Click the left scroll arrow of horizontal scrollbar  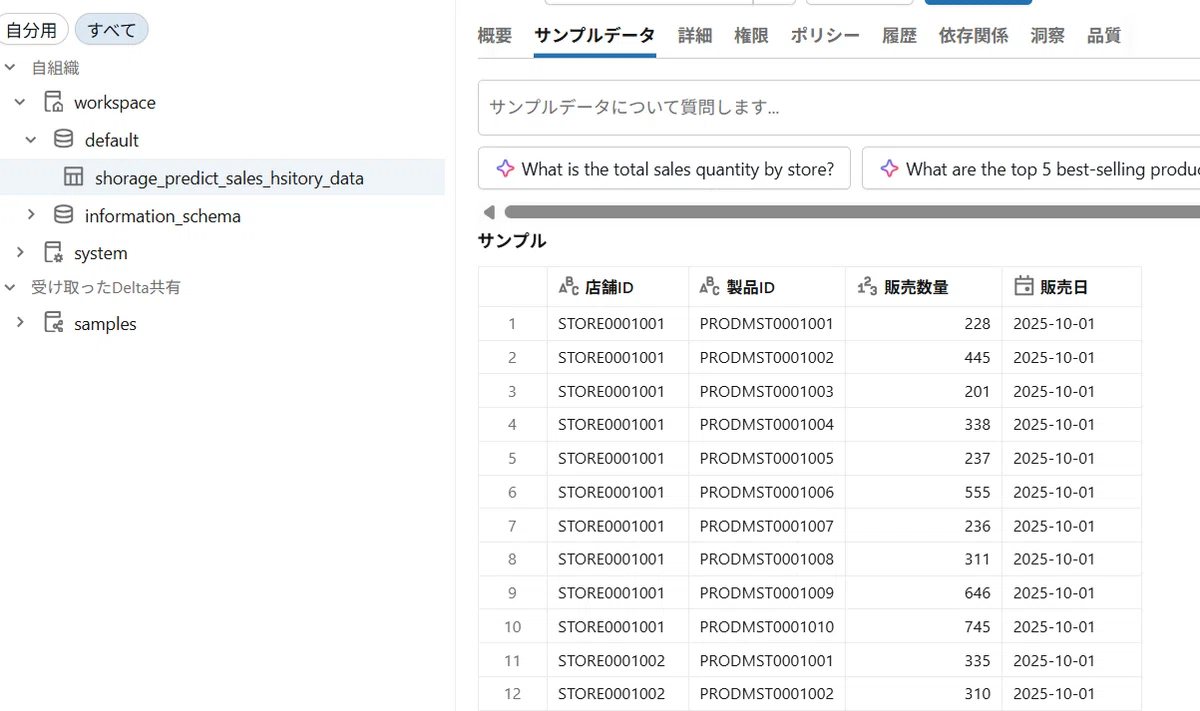488,212
